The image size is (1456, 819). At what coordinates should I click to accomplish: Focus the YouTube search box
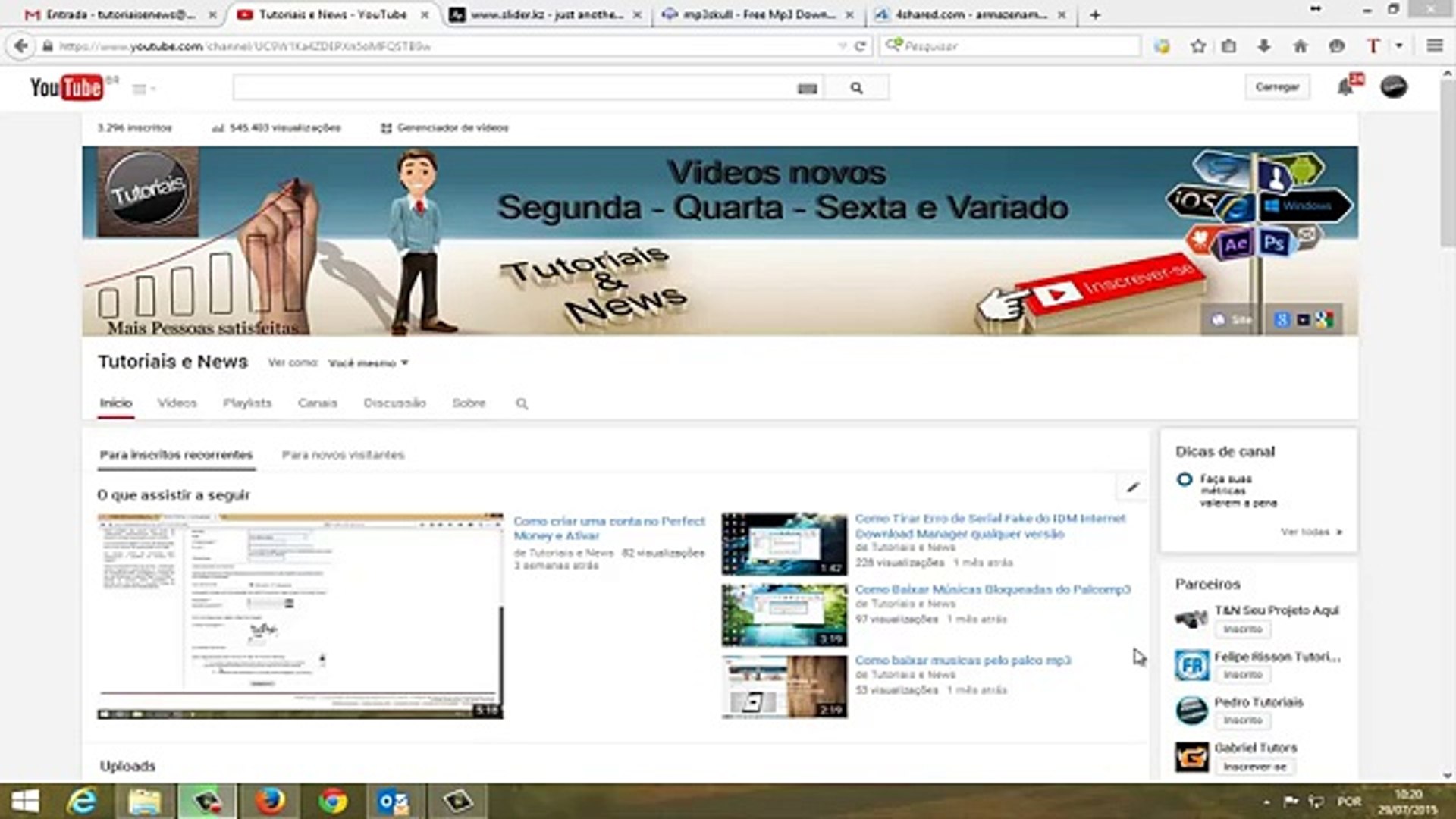516,88
